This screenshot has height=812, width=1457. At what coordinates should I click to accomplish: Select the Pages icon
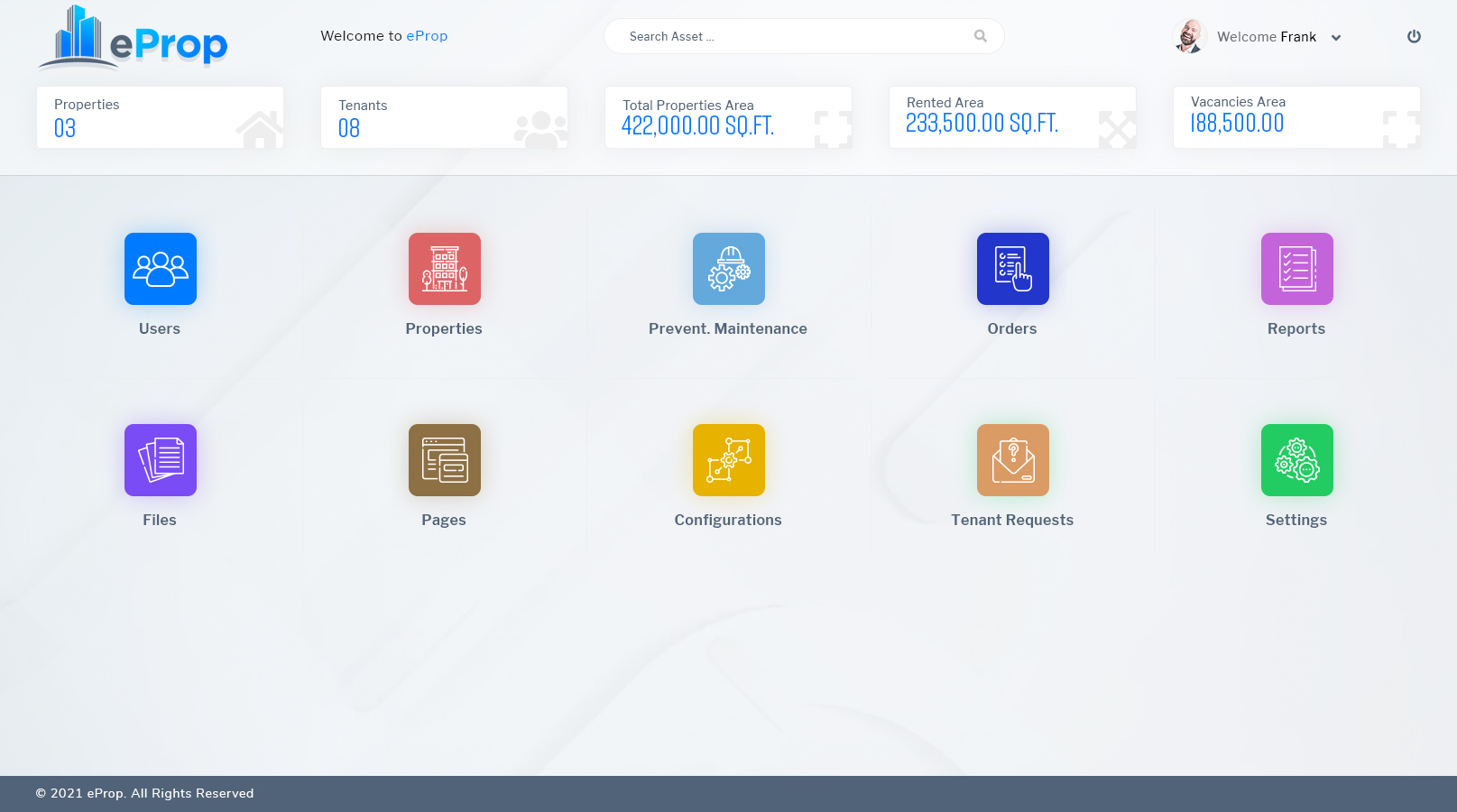pyautogui.click(x=444, y=460)
